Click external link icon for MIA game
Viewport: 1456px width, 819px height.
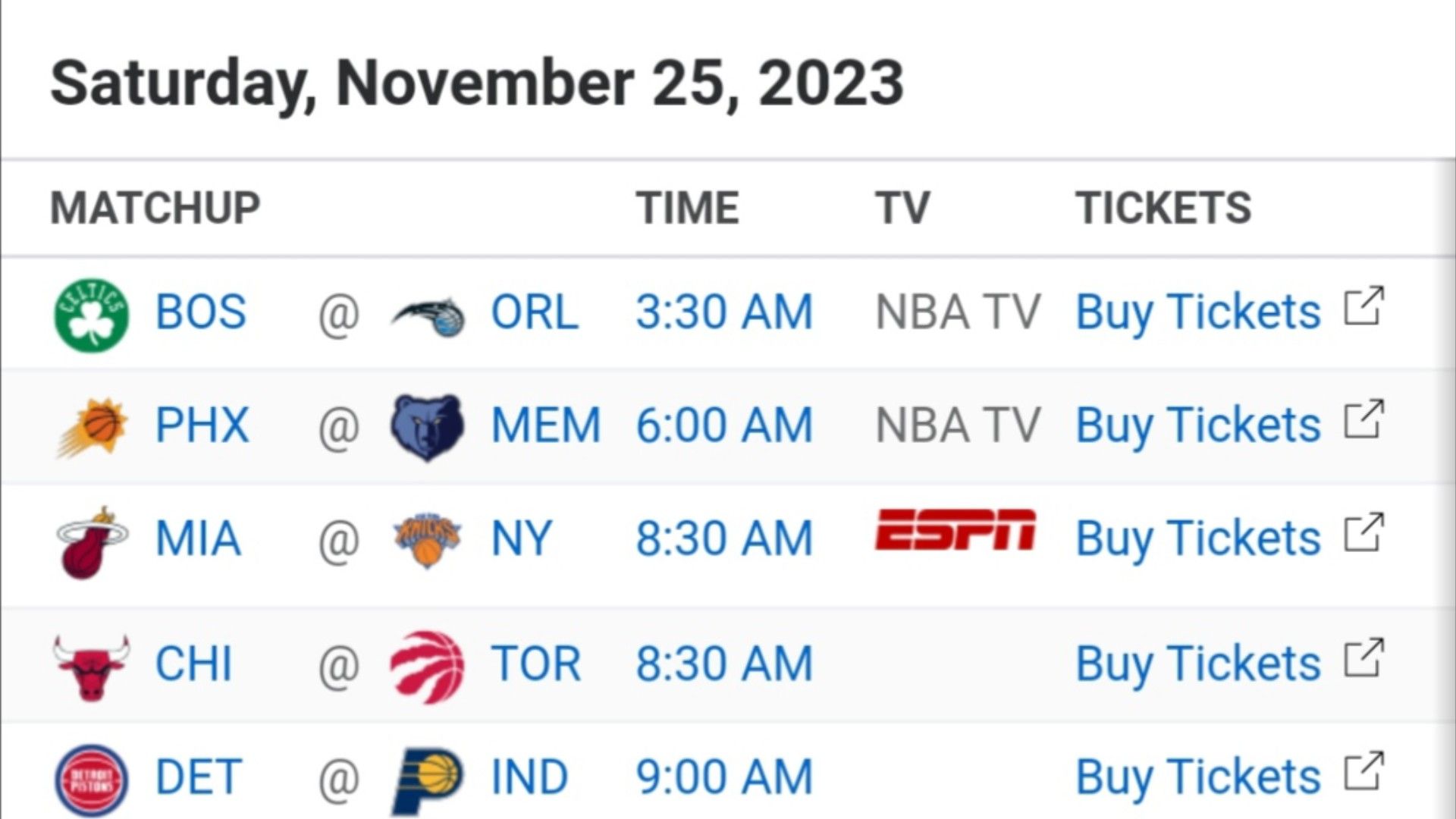click(x=1364, y=532)
